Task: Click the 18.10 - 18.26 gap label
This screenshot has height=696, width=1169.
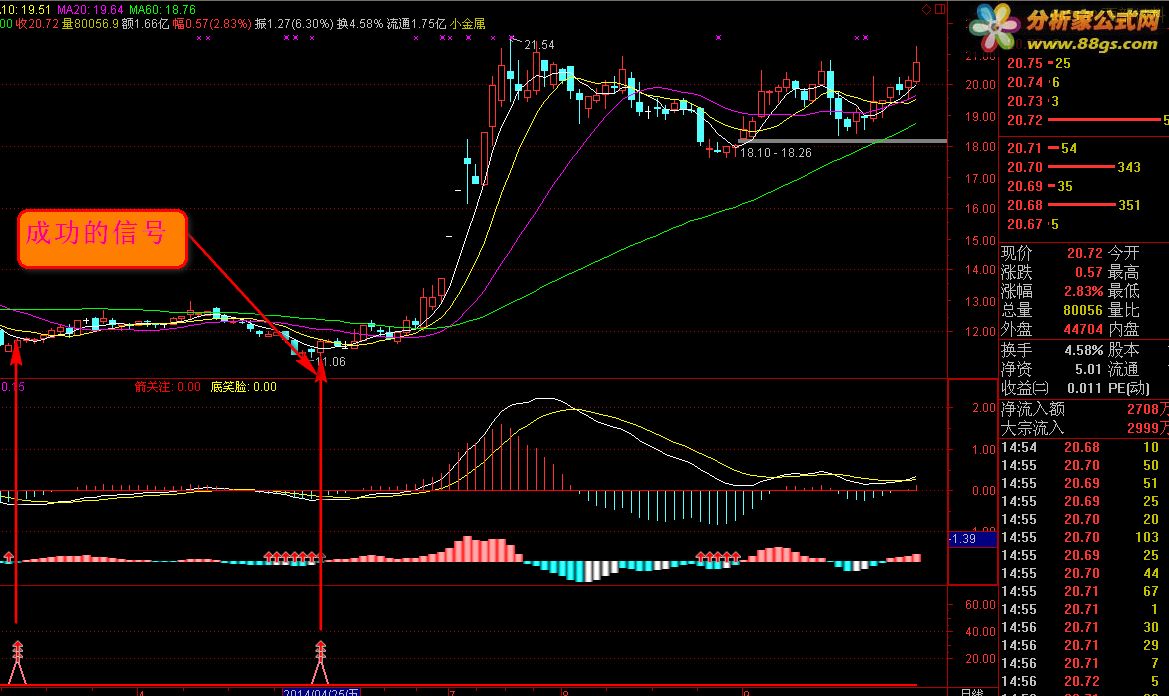Action: point(775,153)
